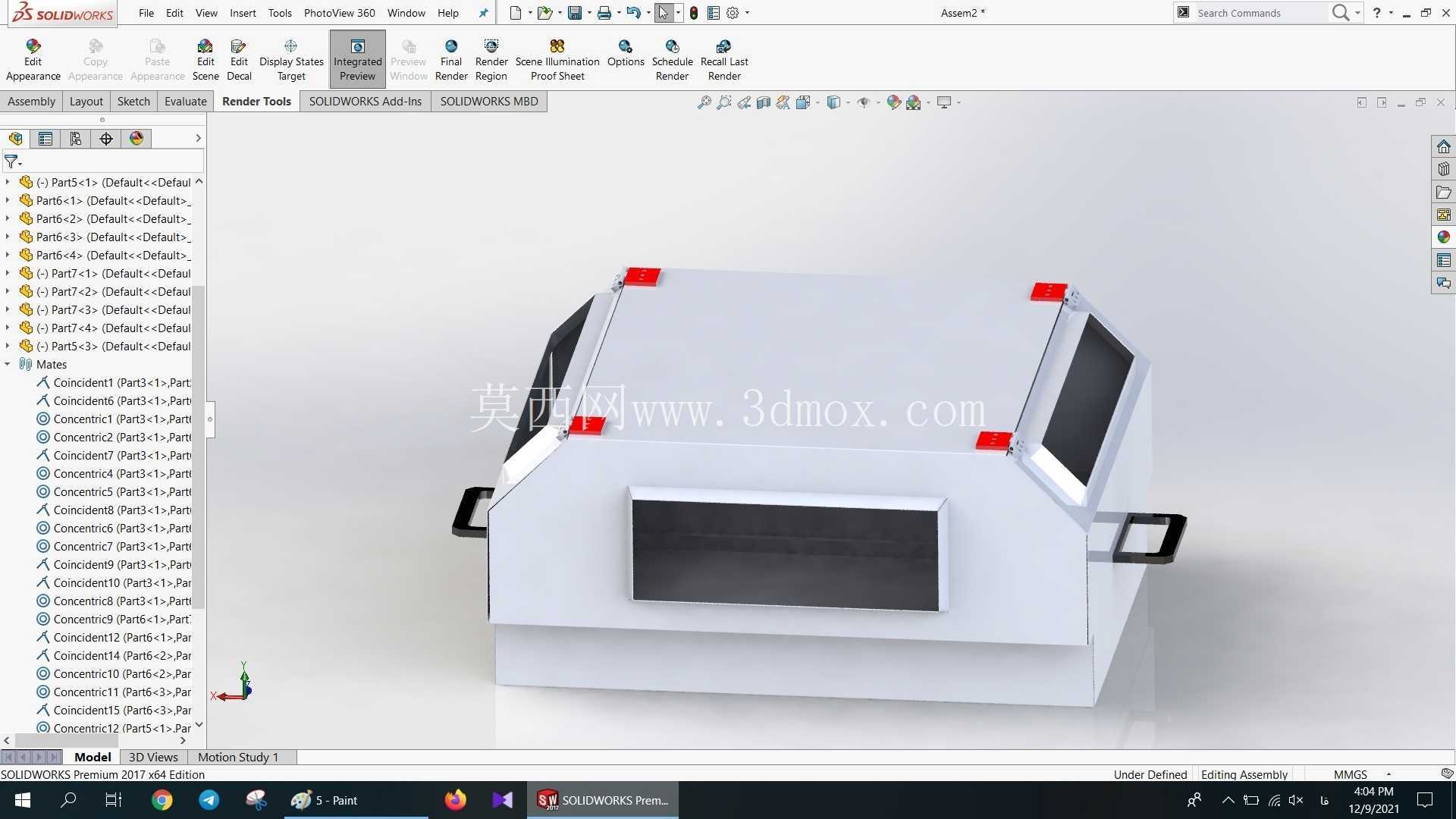Click the Save icon in toolbar
1456x819 pixels.
[x=575, y=13]
